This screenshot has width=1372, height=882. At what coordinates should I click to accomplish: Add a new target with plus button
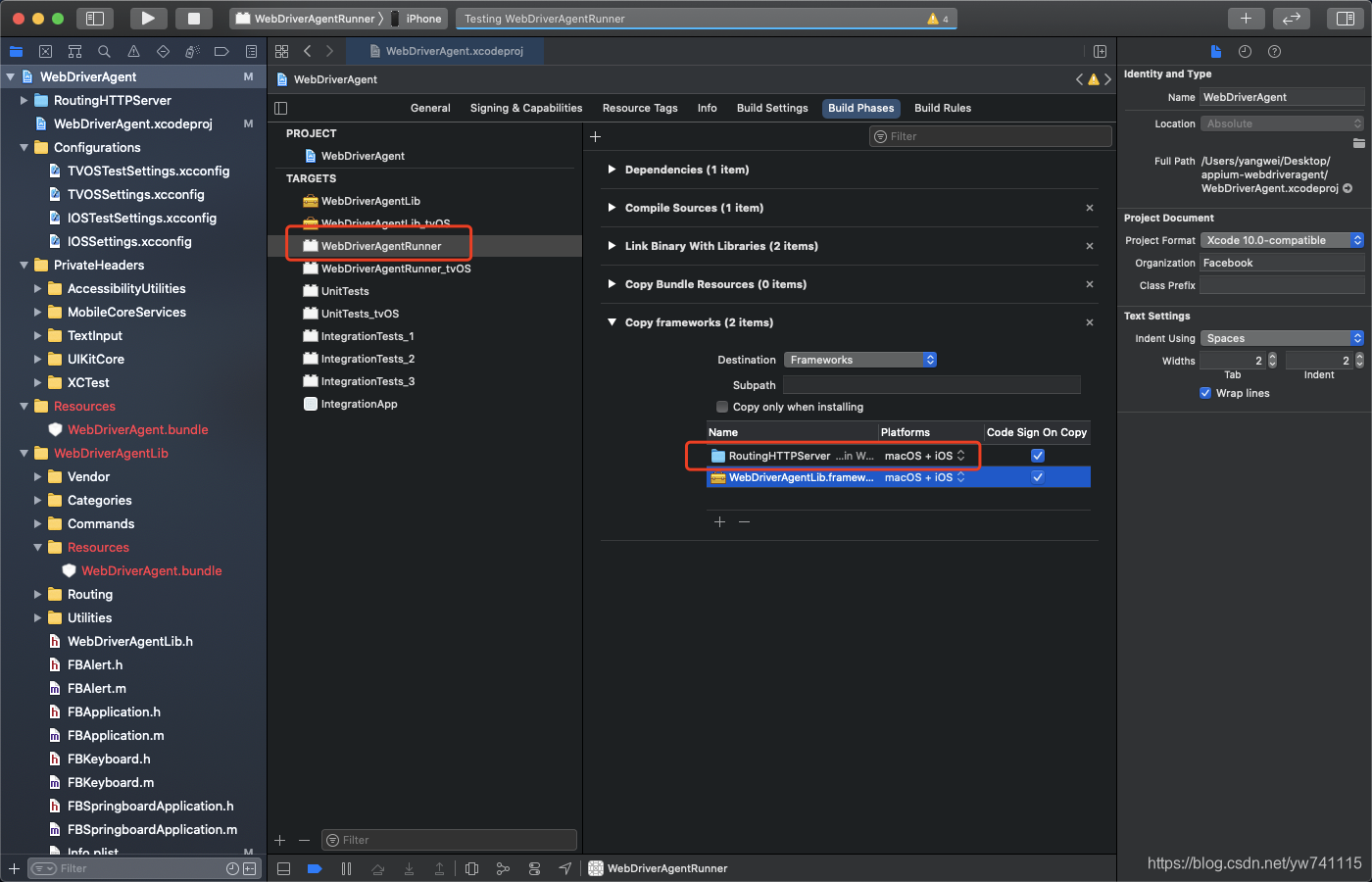[x=279, y=840]
